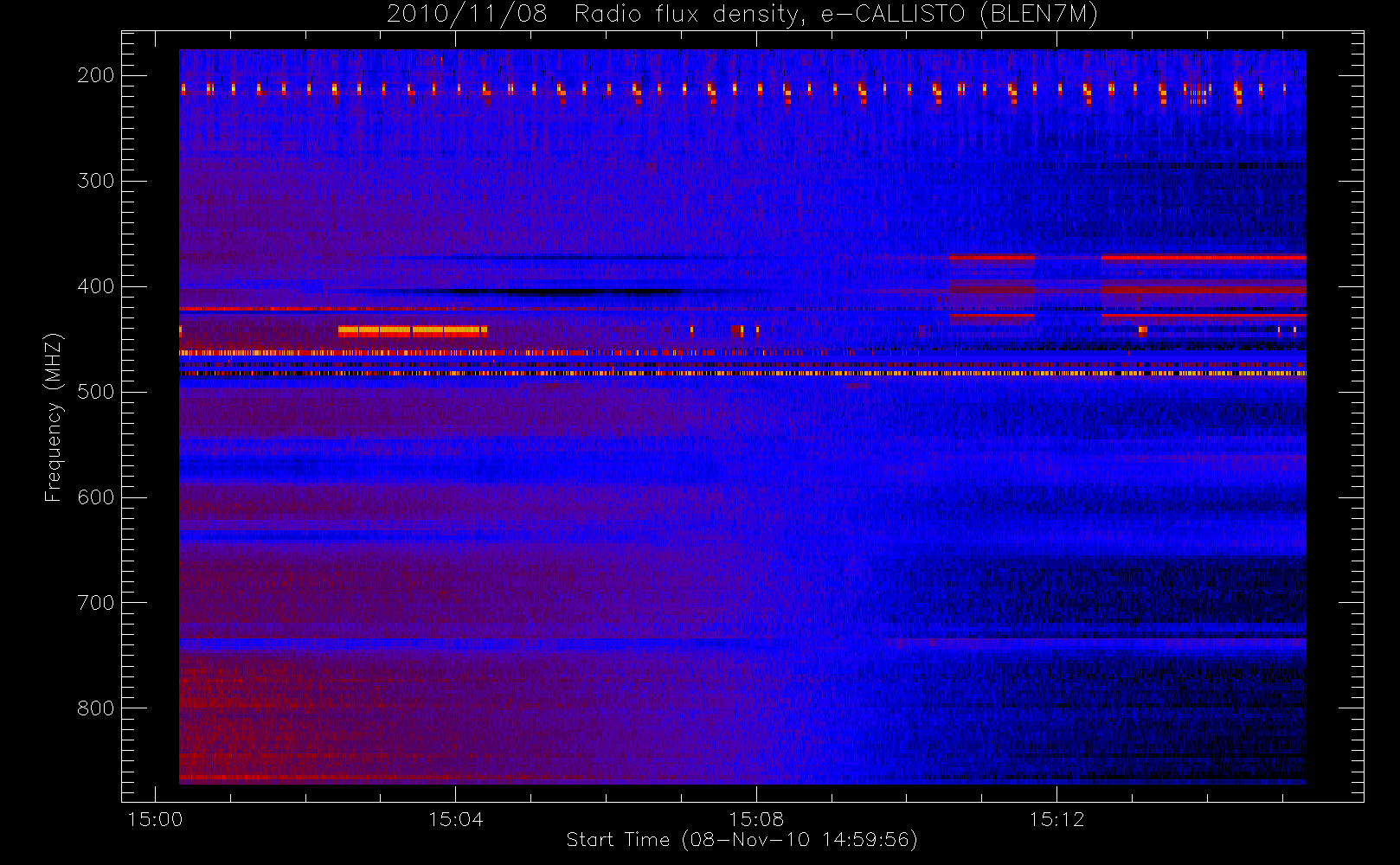The image size is (1400, 865).
Task: Click the long red band near 375 MHz
Action: [1204, 257]
